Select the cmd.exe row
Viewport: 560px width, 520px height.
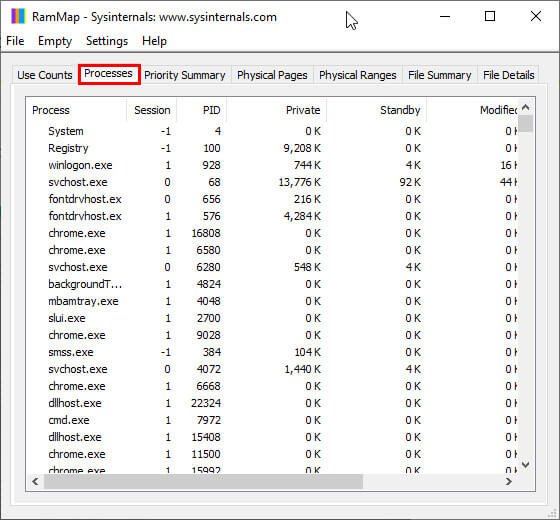click(x=272, y=420)
